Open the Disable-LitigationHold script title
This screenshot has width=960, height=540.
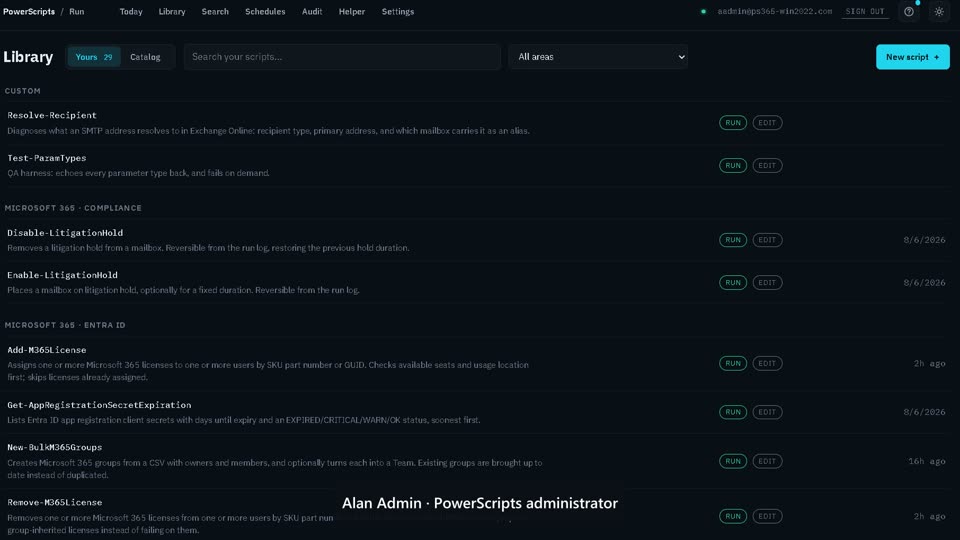(65, 233)
